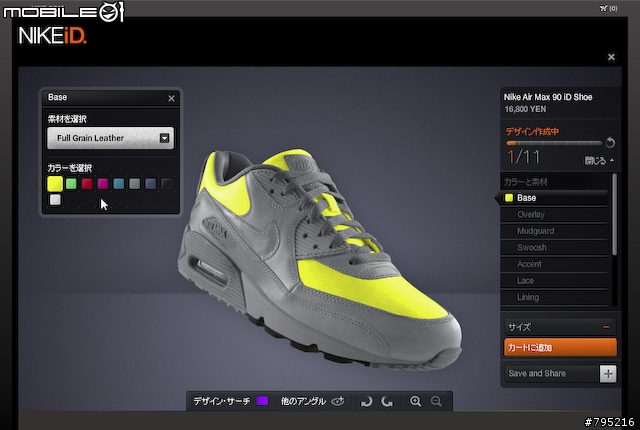Click the design progress bar
Image resolution: width=640 pixels, height=430 pixels.
tap(554, 143)
